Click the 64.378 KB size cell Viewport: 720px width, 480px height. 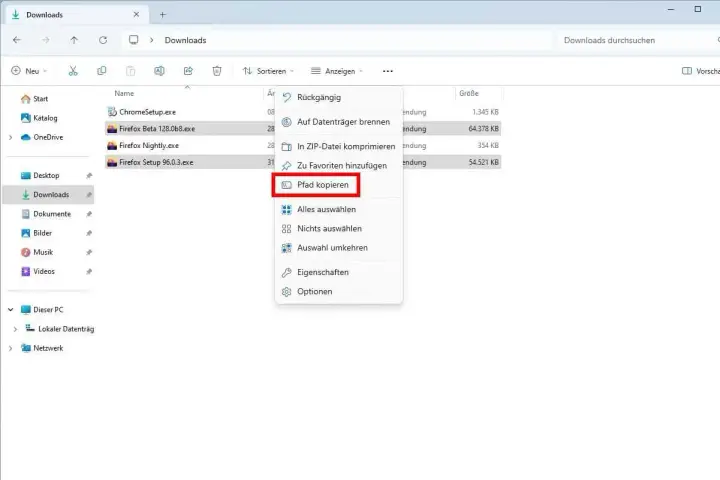click(483, 129)
